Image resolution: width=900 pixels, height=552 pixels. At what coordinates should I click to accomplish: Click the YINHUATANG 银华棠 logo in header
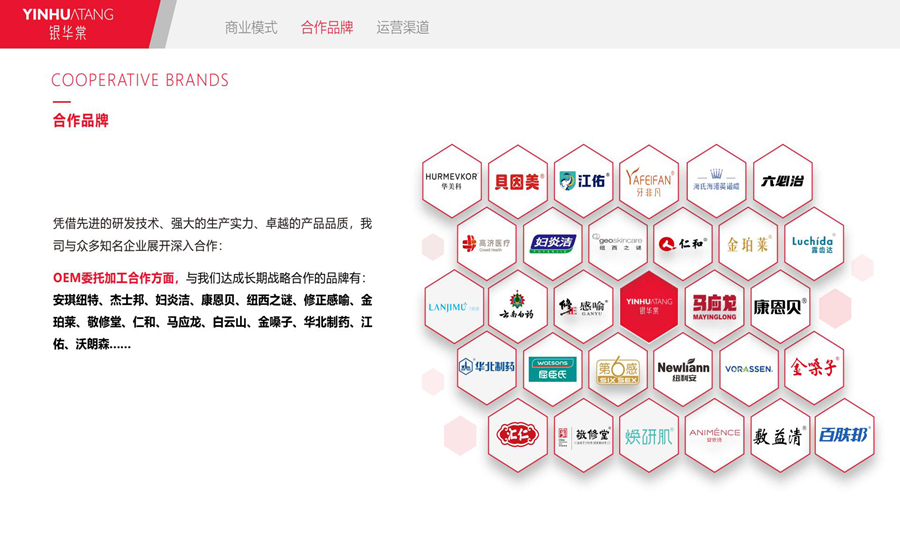[x=68, y=24]
